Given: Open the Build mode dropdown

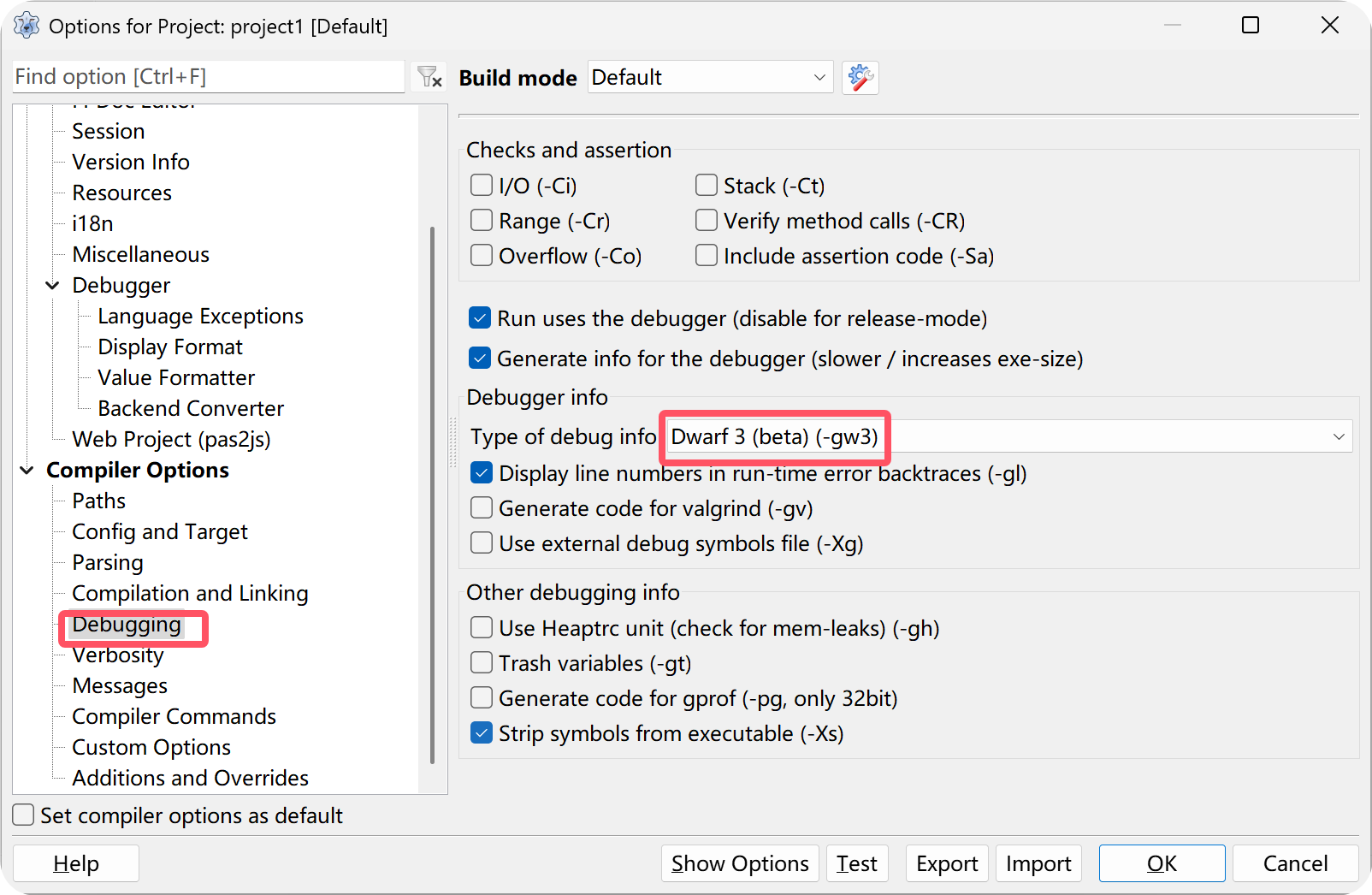Looking at the screenshot, I should click(x=710, y=78).
